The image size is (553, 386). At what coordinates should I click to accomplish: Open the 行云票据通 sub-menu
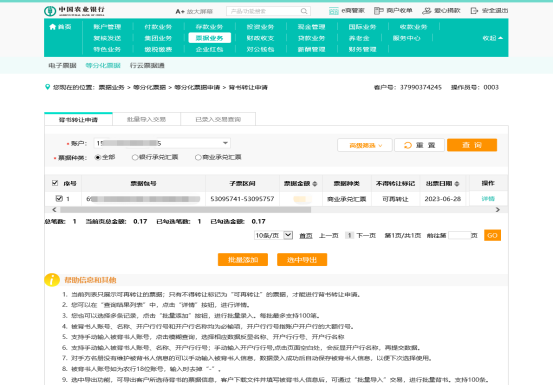coord(147,65)
